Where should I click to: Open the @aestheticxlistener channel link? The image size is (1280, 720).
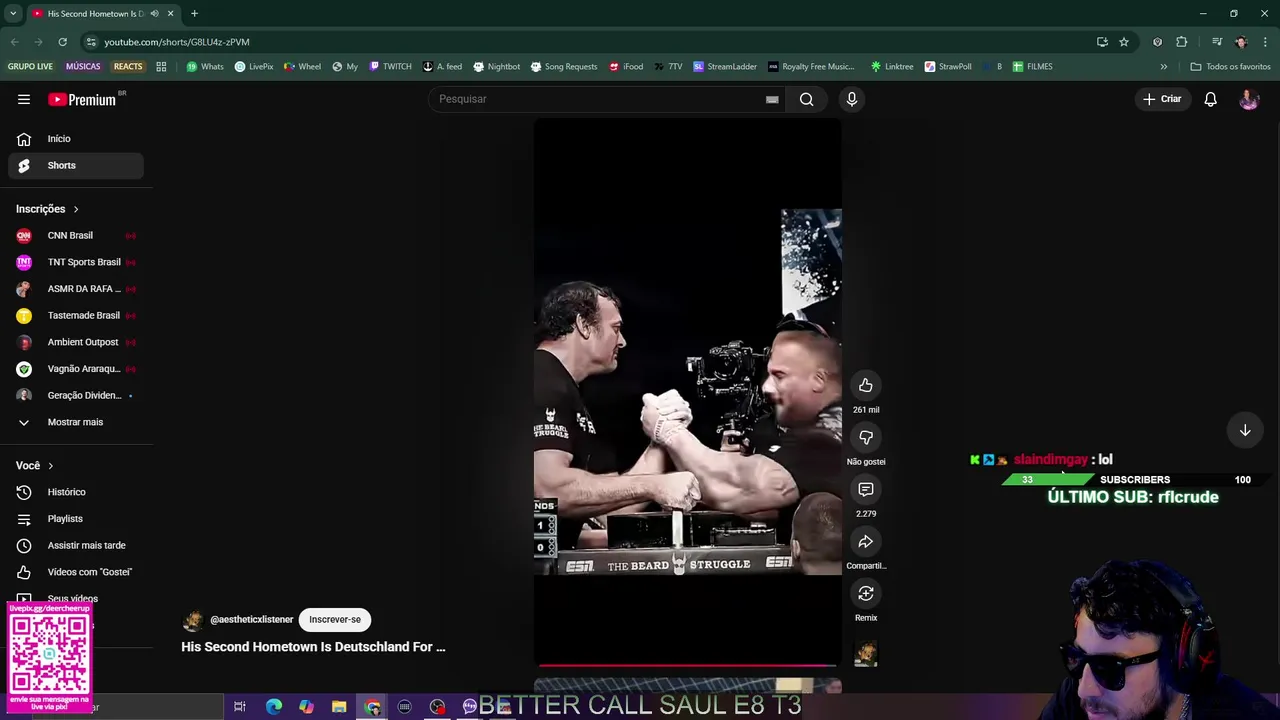(252, 620)
